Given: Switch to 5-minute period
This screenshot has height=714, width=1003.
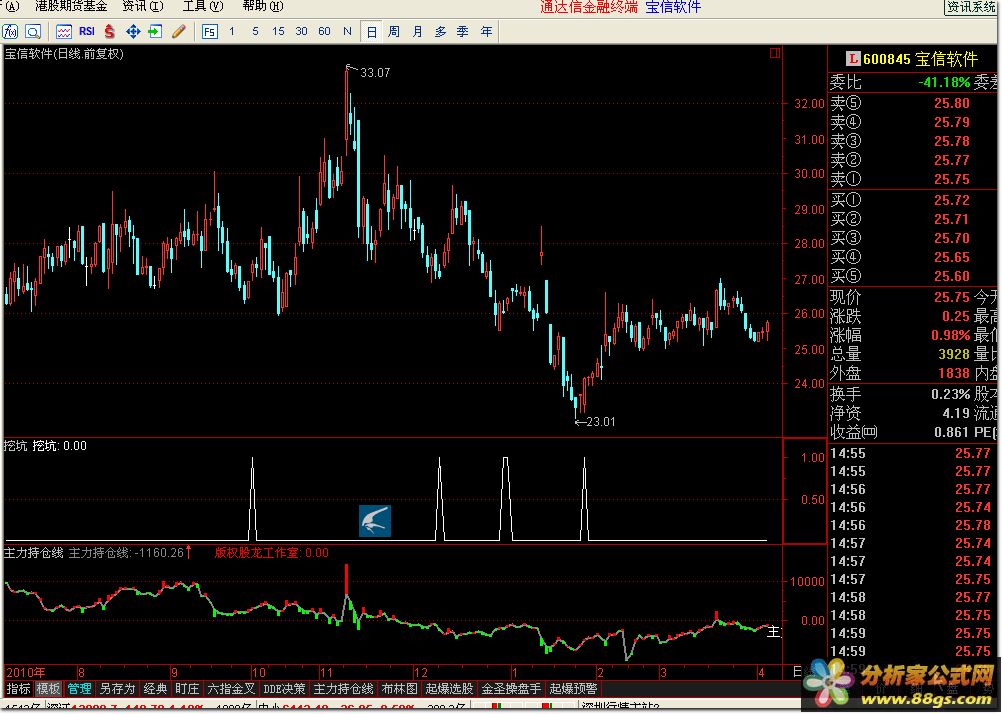Looking at the screenshot, I should pyautogui.click(x=255, y=31).
